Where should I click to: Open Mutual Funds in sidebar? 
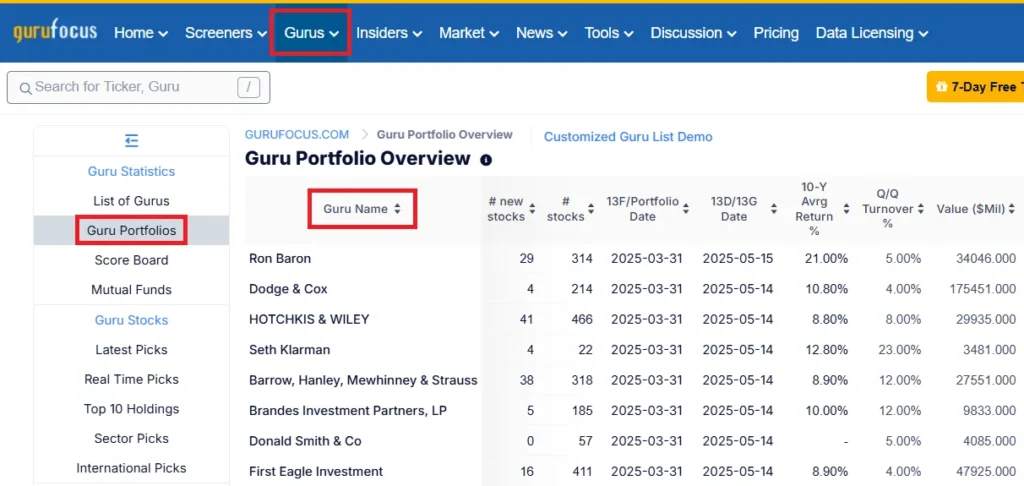[131, 289]
